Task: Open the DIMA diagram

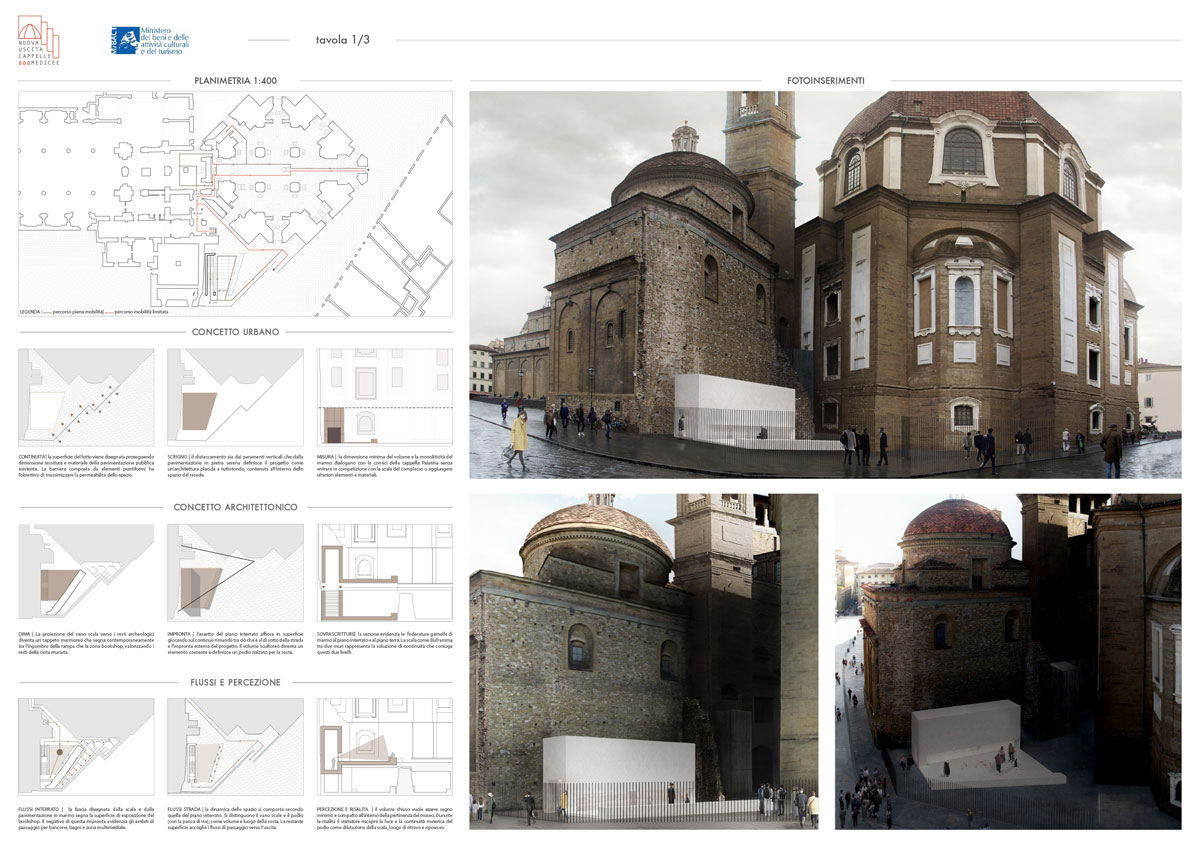Action: [86, 572]
